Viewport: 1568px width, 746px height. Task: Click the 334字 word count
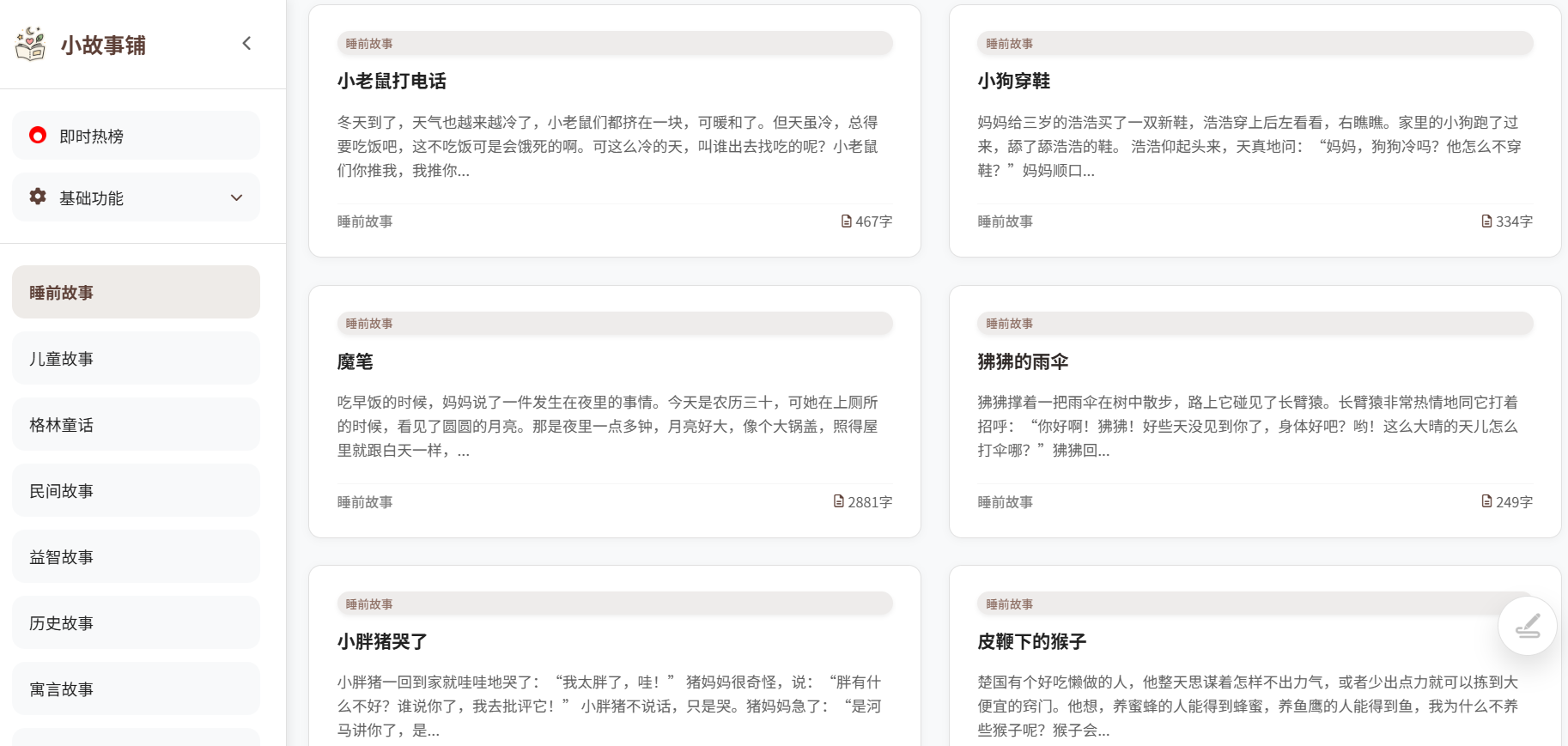pos(1515,221)
